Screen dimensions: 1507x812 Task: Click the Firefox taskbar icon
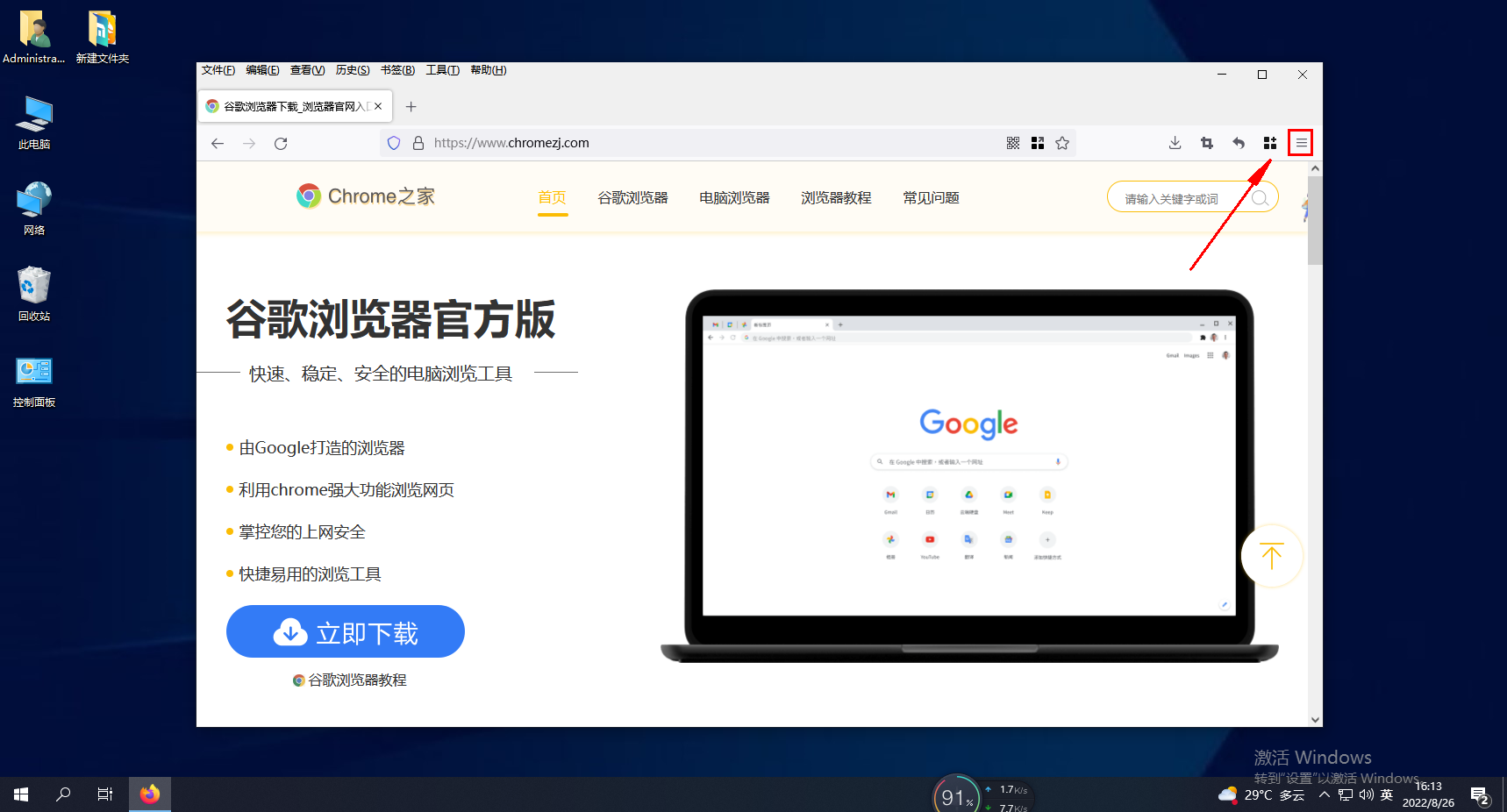click(150, 794)
